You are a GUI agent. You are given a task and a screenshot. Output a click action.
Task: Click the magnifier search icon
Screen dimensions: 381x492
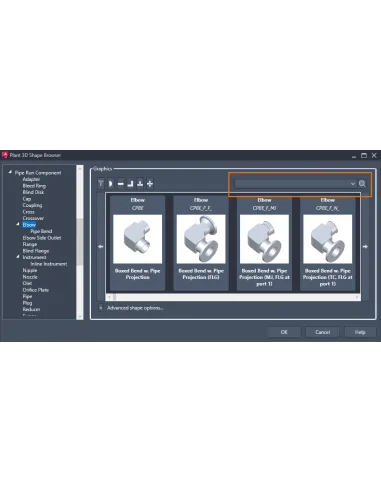362,184
